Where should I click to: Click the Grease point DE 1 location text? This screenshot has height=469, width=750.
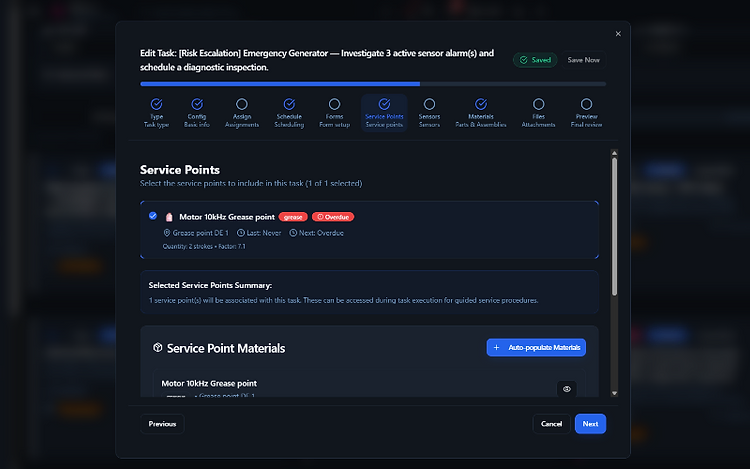coord(200,233)
